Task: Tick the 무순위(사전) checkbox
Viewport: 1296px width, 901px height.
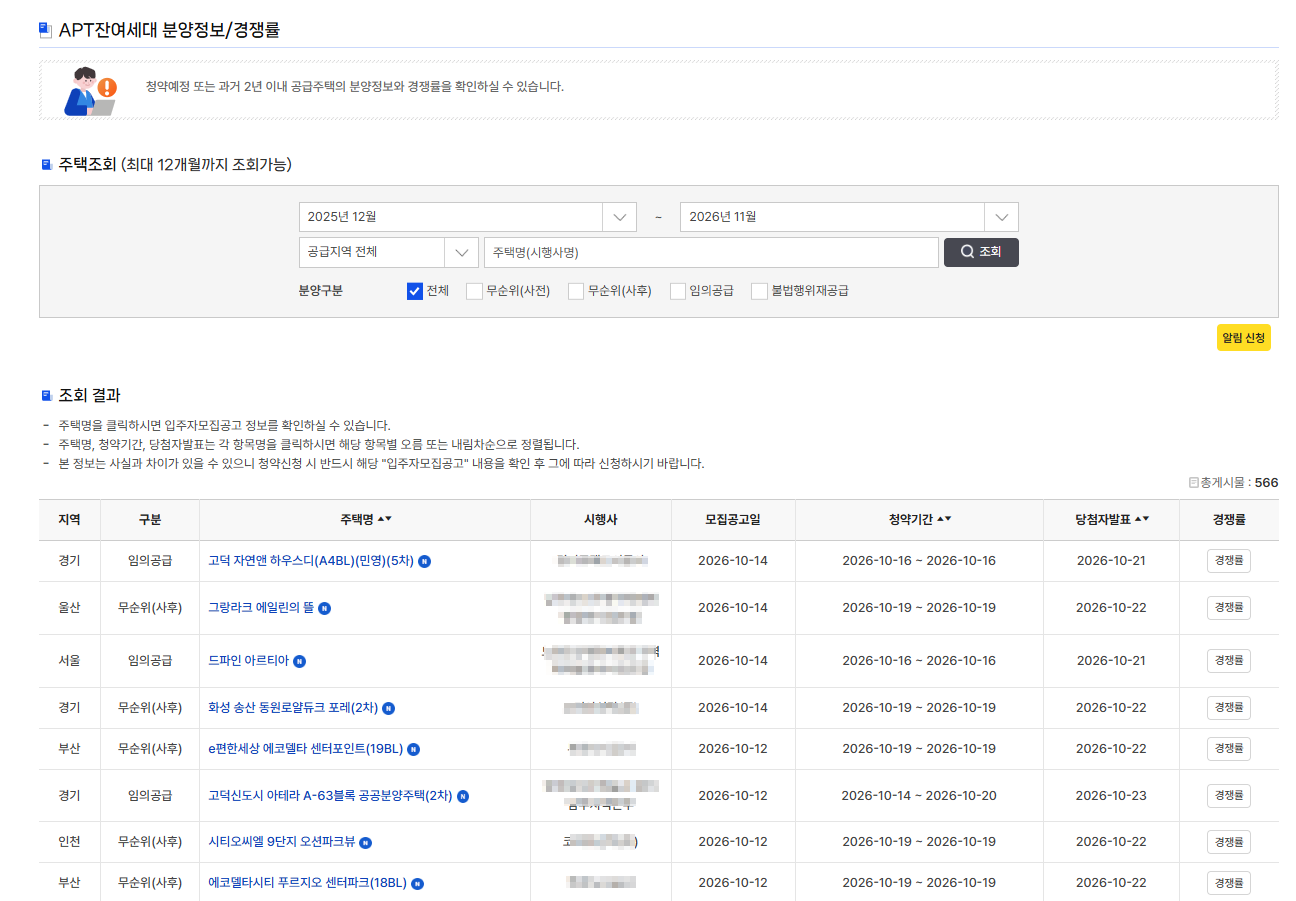Action: 474,291
